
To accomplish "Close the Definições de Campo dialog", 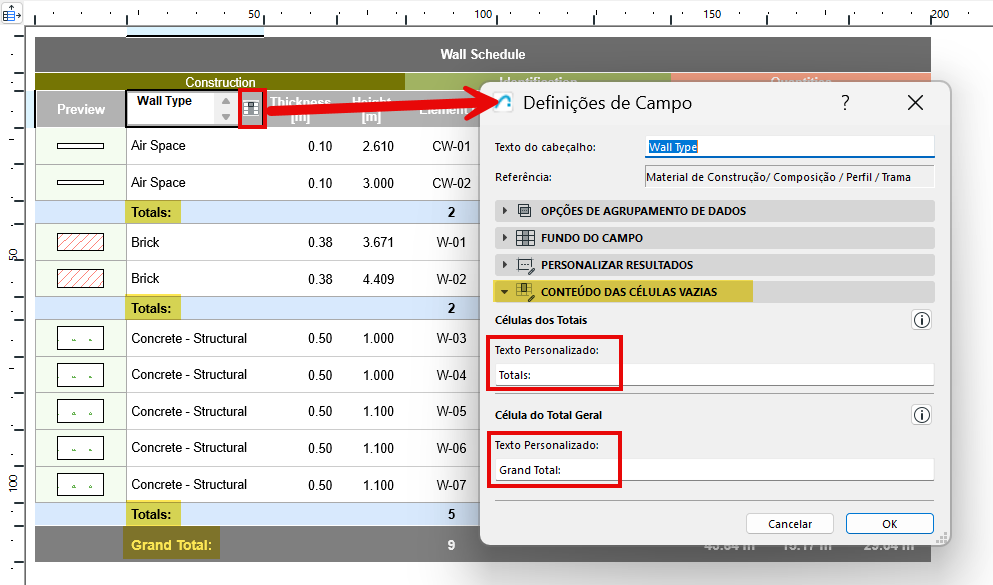I will [x=915, y=103].
